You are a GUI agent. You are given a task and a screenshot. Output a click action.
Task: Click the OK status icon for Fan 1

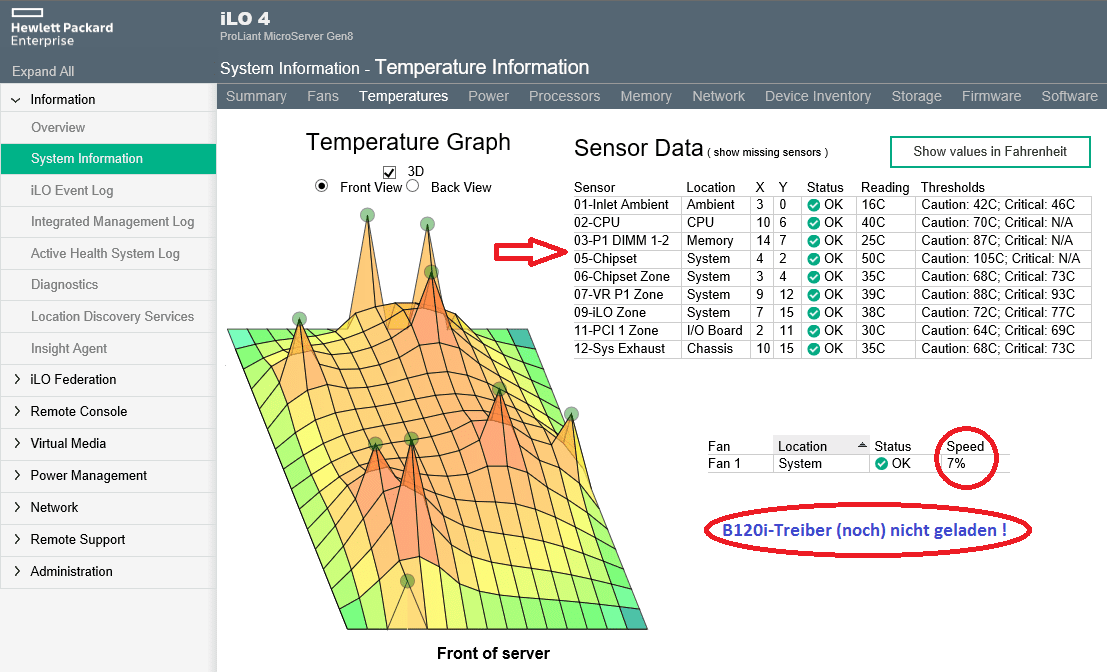pos(881,464)
